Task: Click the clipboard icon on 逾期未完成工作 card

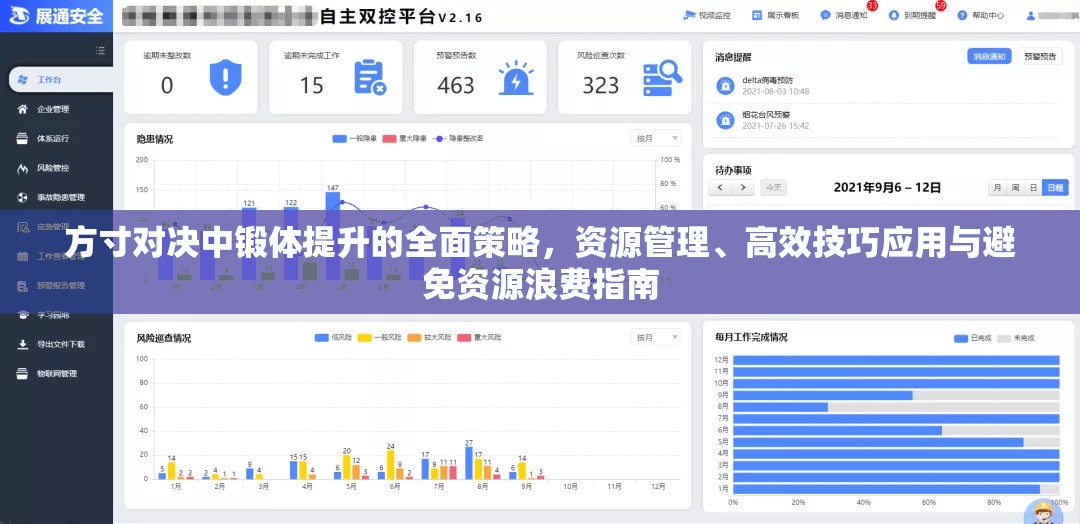Action: point(370,76)
